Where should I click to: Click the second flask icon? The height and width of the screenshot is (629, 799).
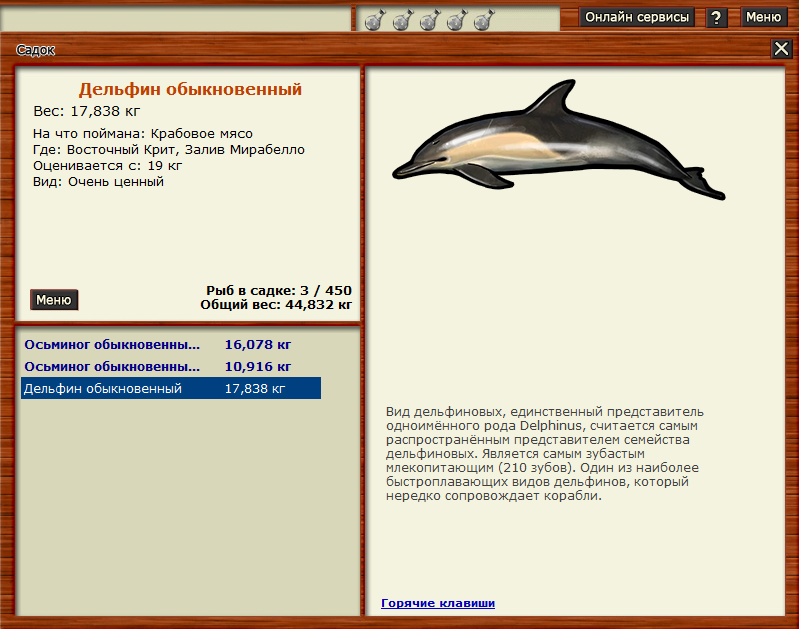(x=403, y=20)
